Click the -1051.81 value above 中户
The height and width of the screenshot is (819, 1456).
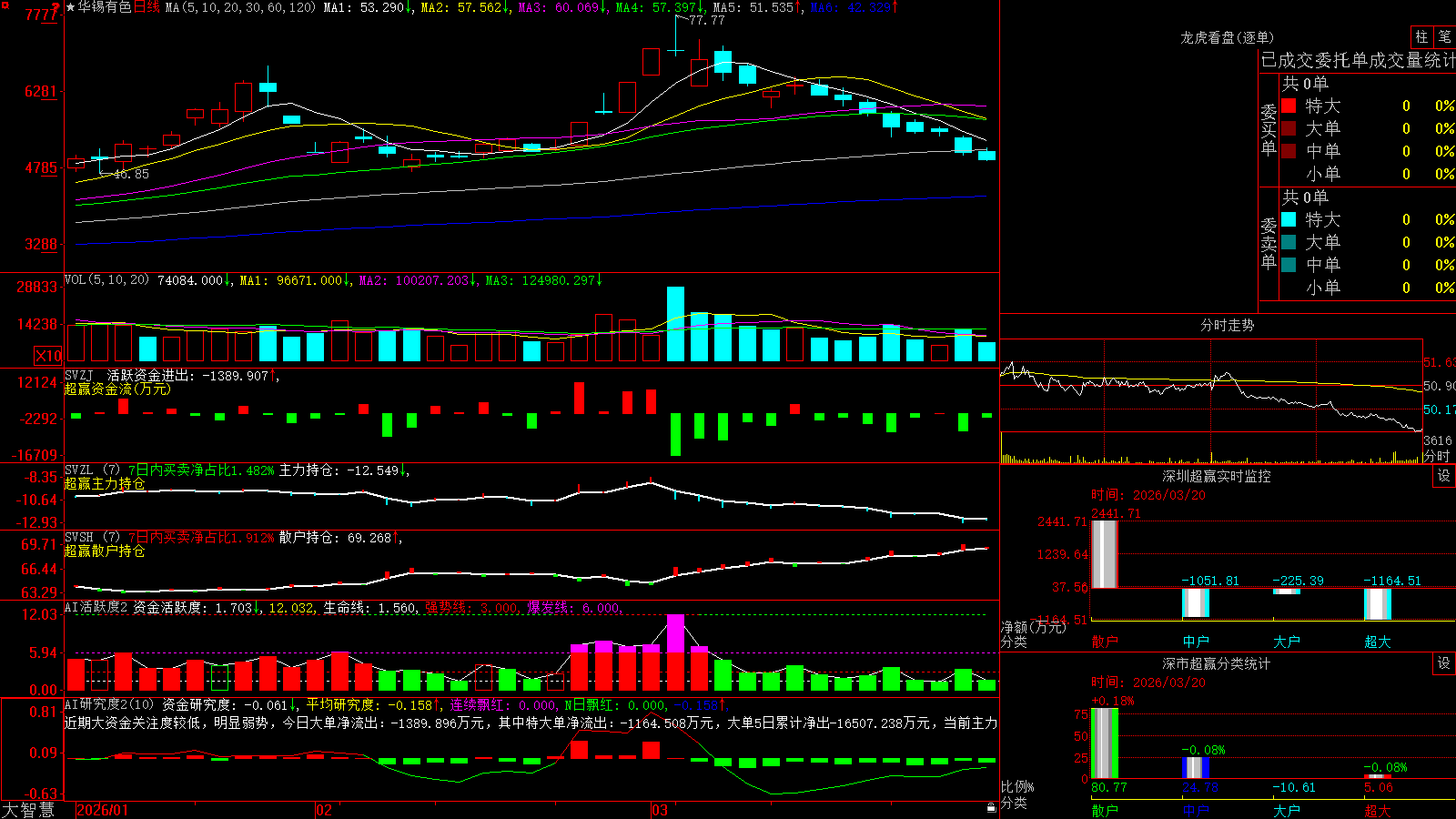(x=1210, y=581)
